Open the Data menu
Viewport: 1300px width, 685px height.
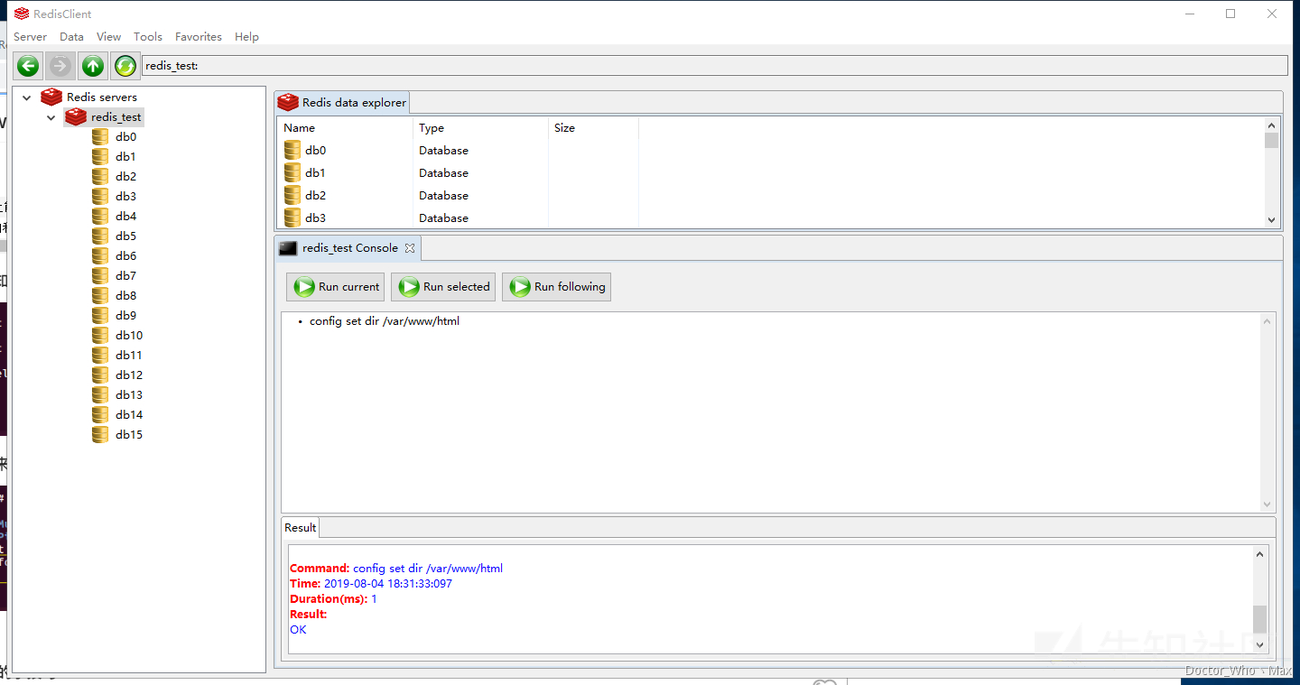tap(71, 37)
